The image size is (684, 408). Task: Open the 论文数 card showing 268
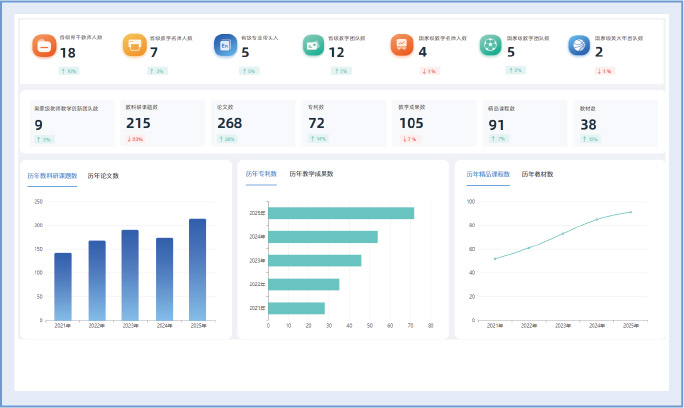[x=252, y=122]
